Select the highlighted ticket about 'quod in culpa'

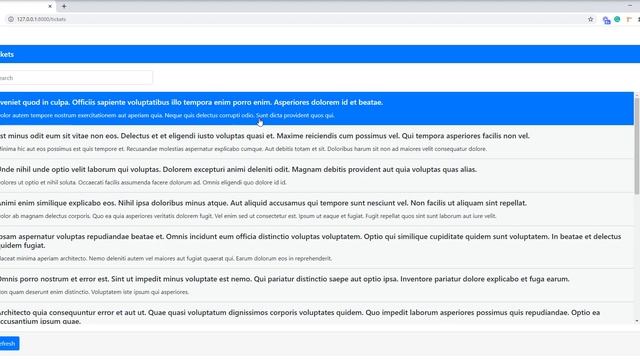[317, 109]
